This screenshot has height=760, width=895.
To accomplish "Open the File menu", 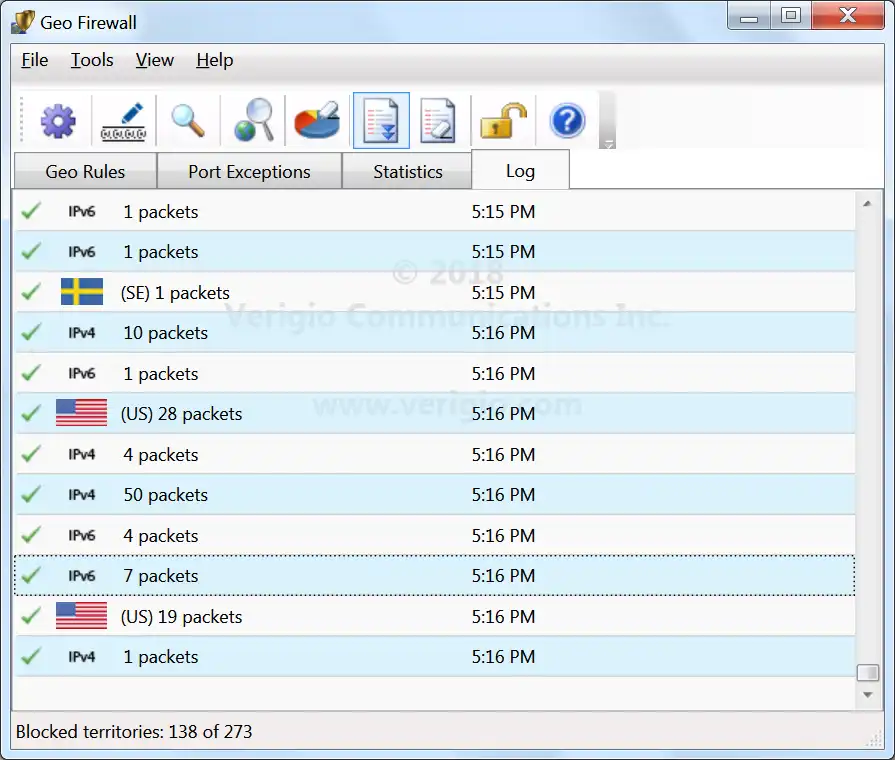I will 35,60.
